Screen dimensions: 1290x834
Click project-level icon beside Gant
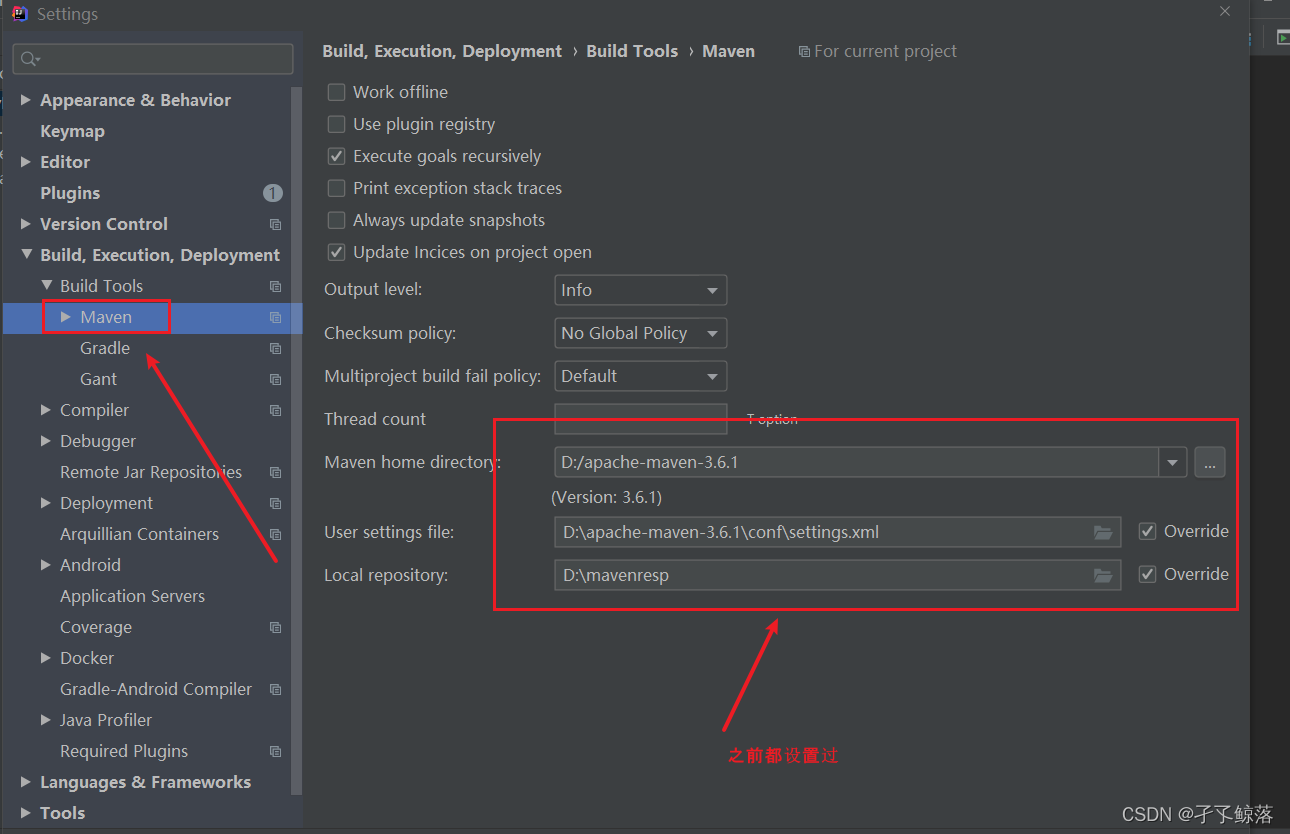coord(276,379)
